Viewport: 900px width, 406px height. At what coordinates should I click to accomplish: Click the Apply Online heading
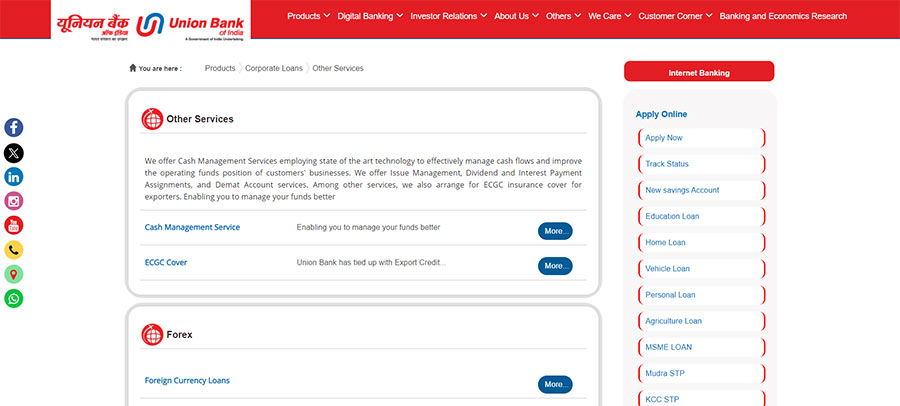661,114
